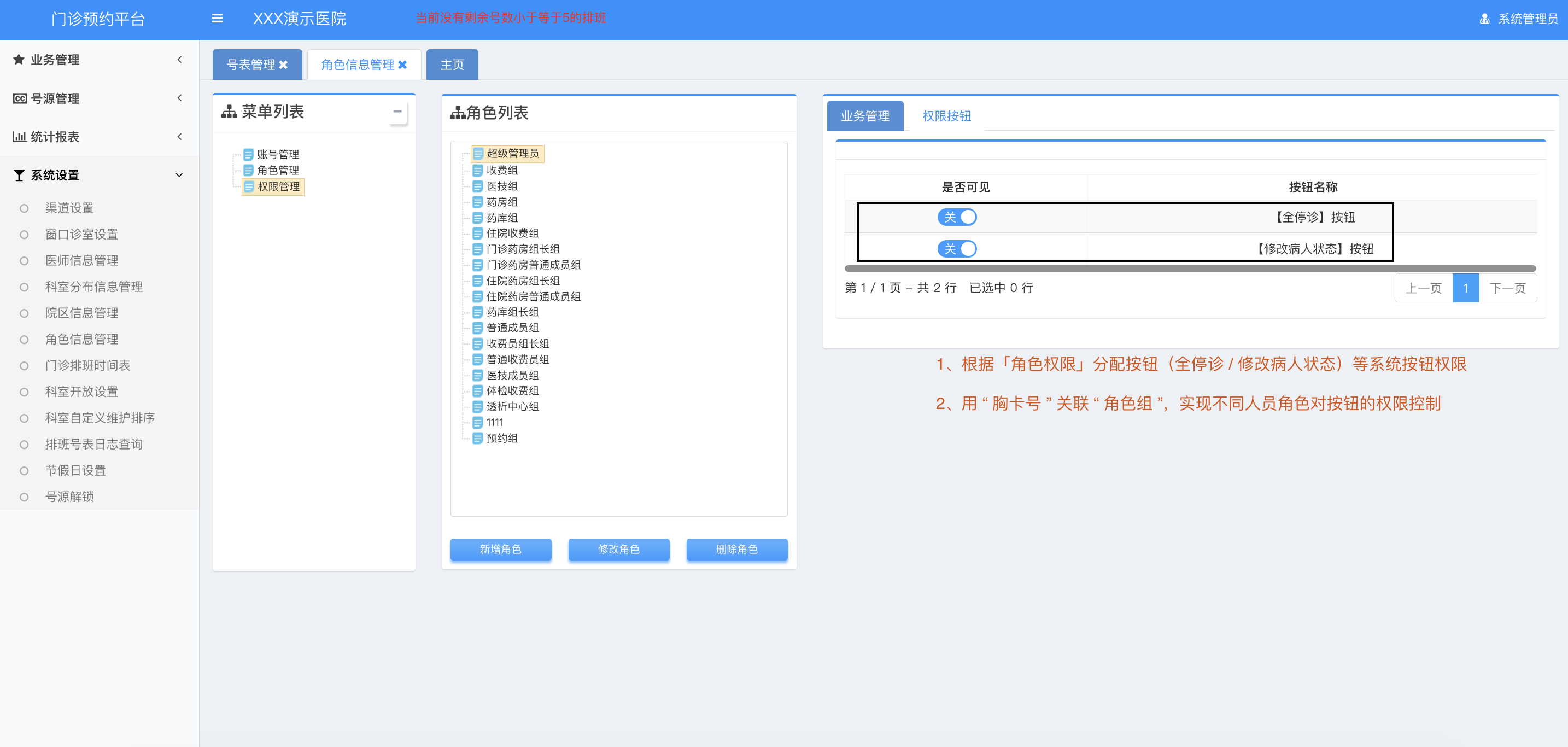Click the hamburger menu icon in header
Image resolution: width=1568 pixels, height=747 pixels.
pyautogui.click(x=217, y=19)
